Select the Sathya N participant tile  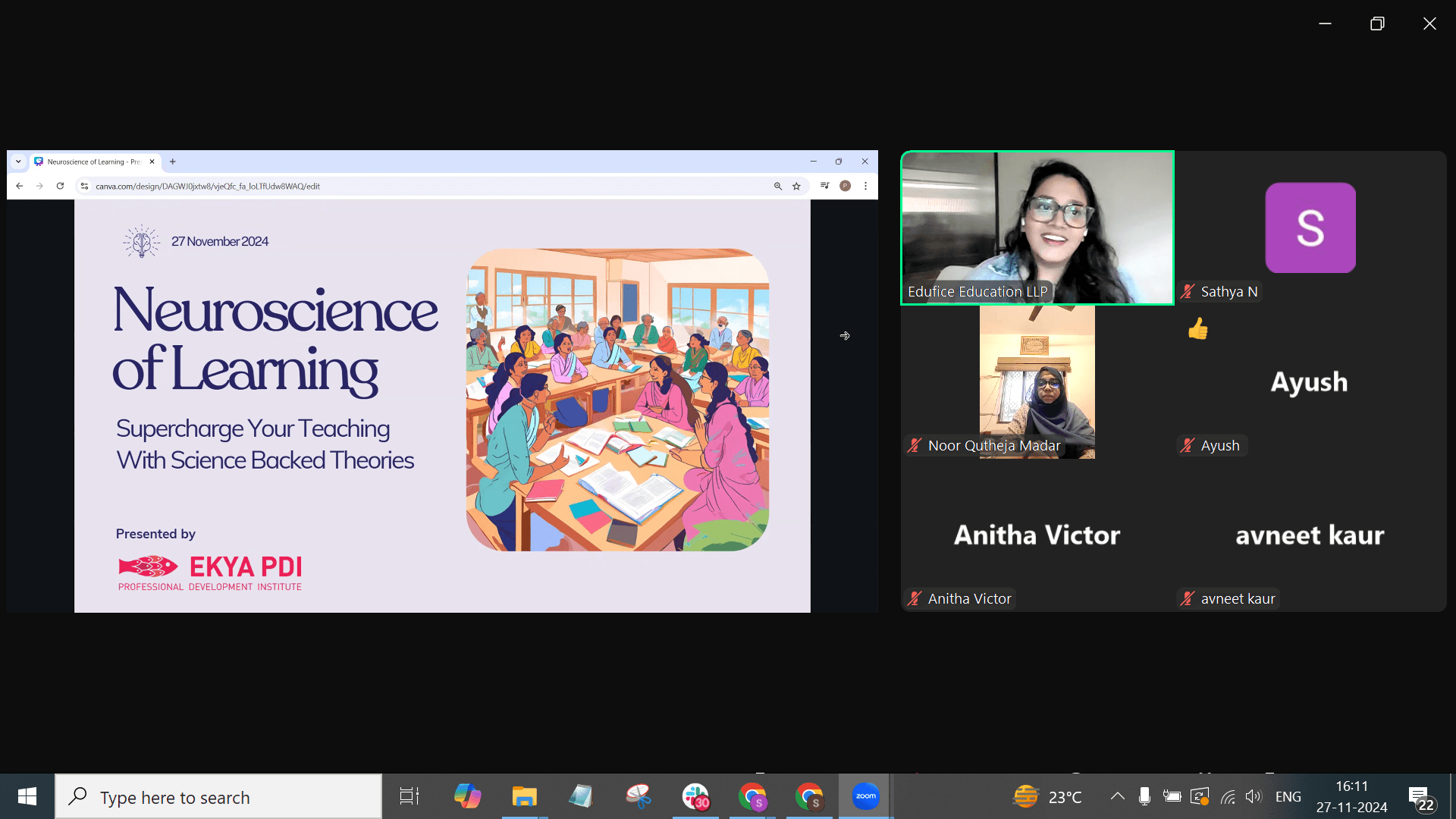pyautogui.click(x=1310, y=227)
